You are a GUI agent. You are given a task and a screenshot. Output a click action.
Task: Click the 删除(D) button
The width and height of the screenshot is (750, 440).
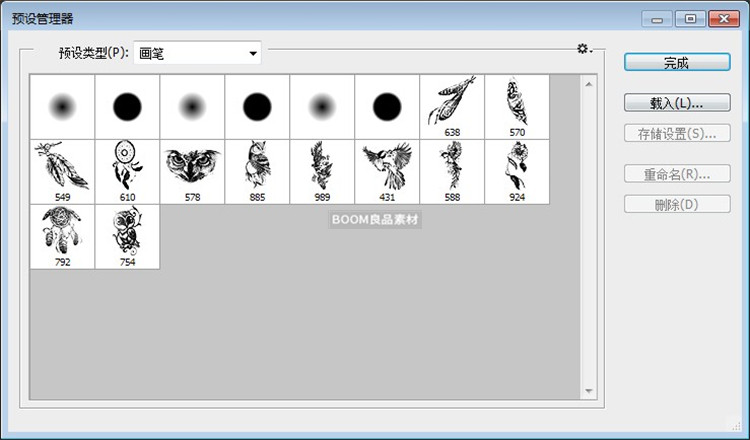coord(676,204)
